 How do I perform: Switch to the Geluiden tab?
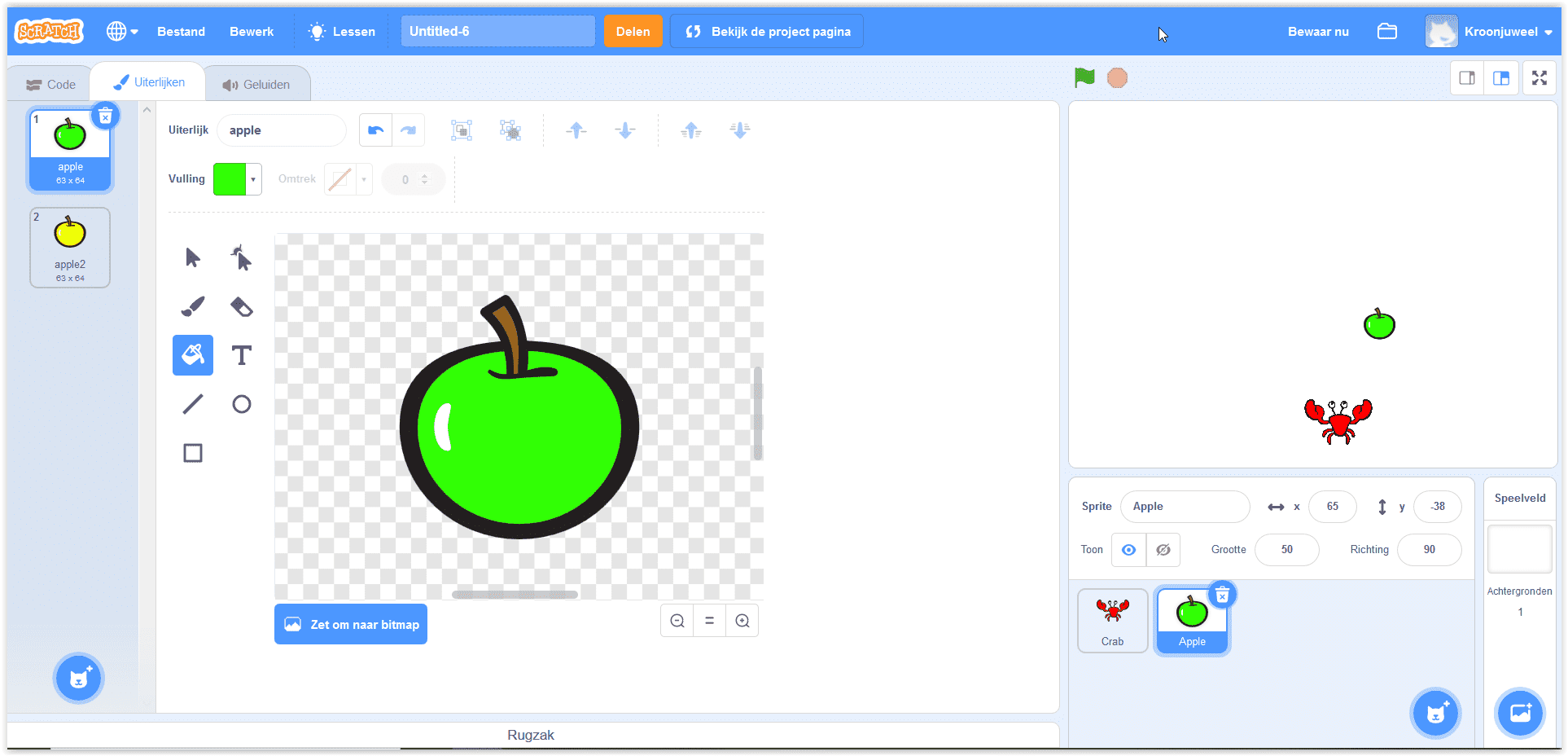tap(256, 85)
